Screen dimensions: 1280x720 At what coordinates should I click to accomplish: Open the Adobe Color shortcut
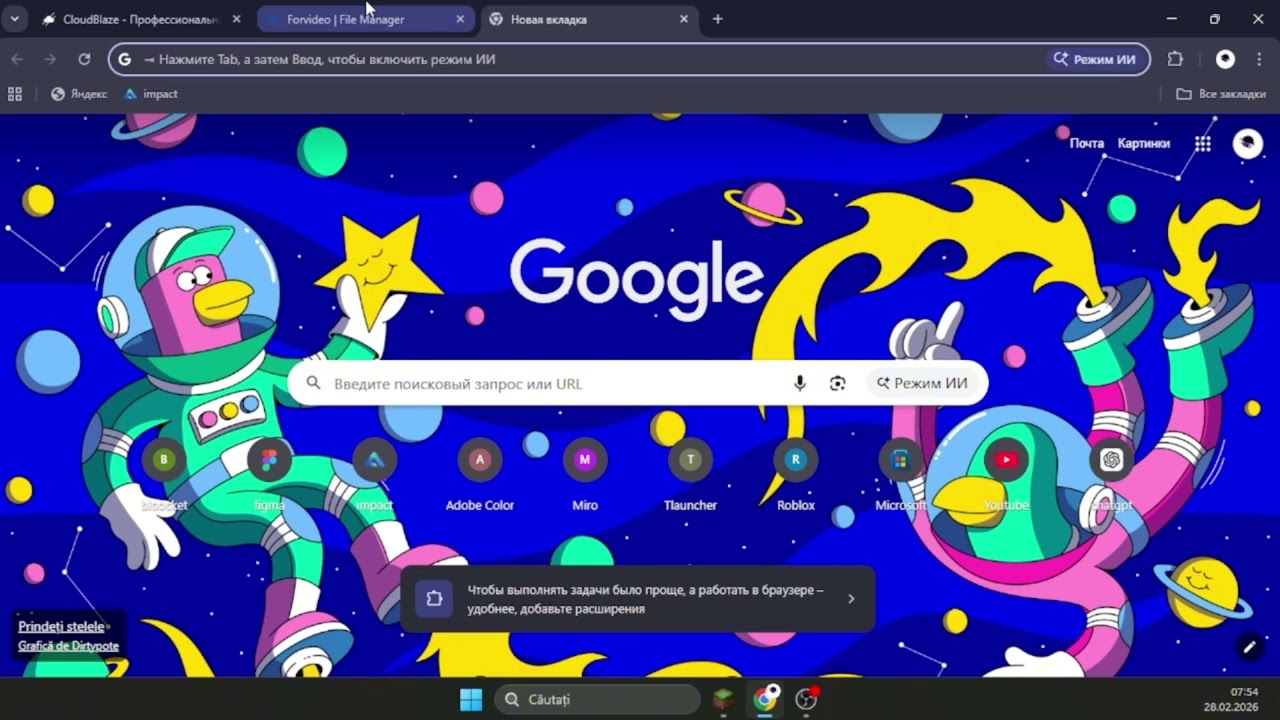pos(480,475)
